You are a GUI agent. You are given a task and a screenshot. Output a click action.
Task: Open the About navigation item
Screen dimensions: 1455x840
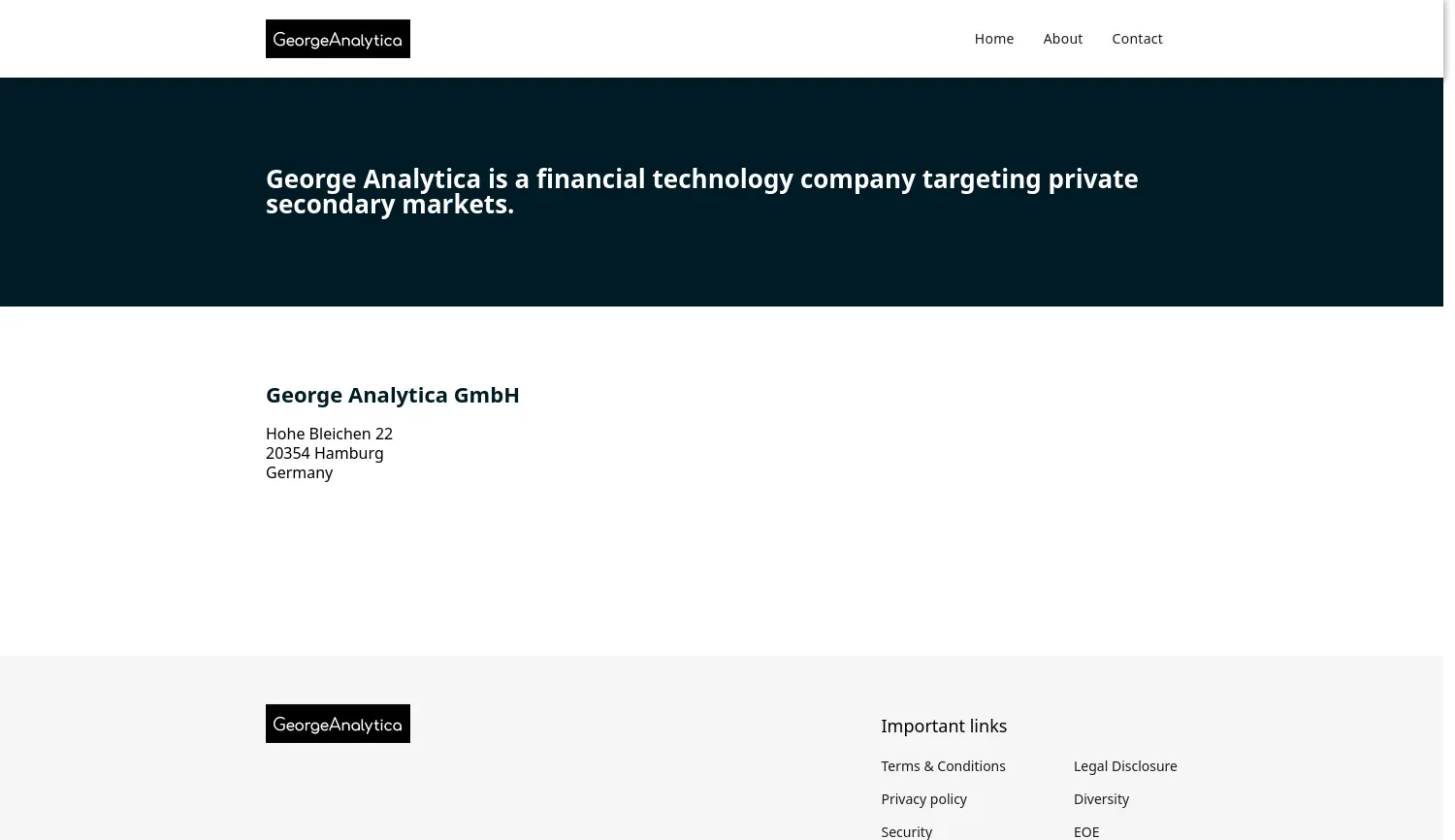pyautogui.click(x=1062, y=38)
